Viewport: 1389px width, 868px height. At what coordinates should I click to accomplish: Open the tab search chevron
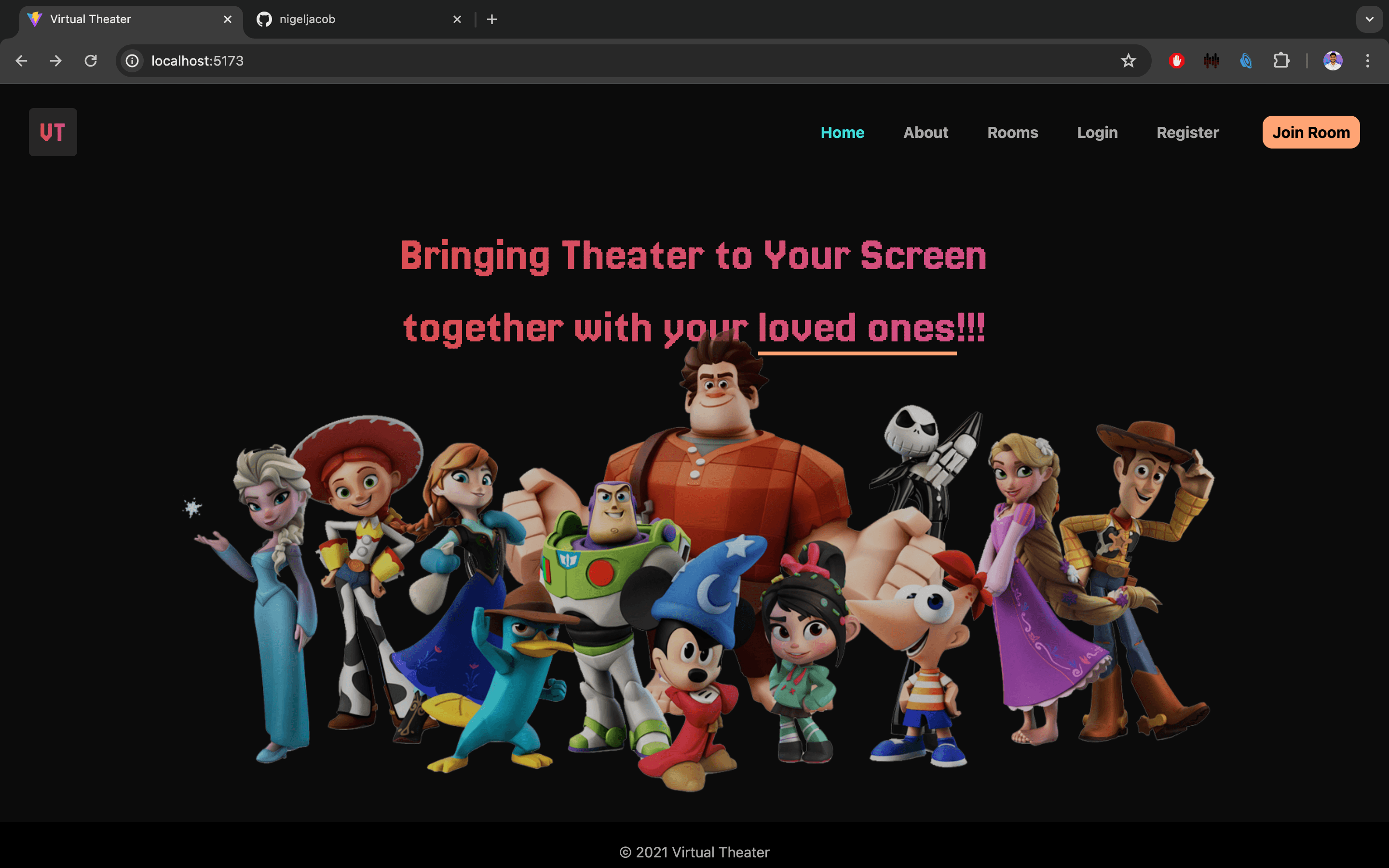pos(1370,19)
